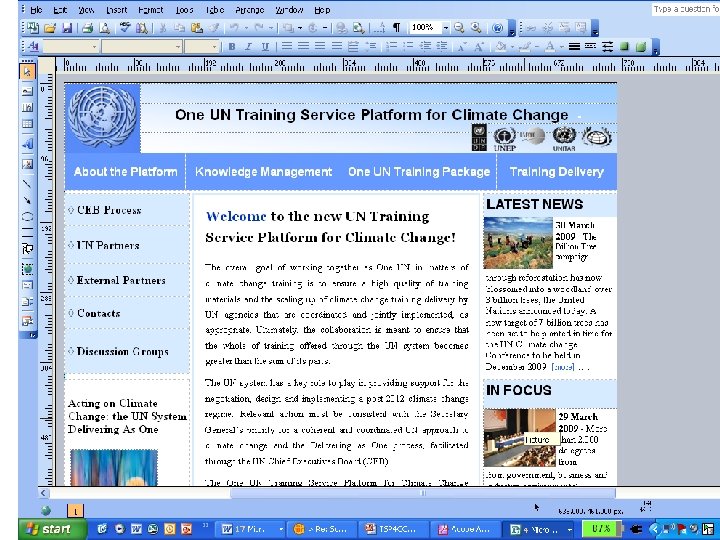This screenshot has width=720, height=540.
Task: Toggle Bullets list button
Action: [408, 46]
